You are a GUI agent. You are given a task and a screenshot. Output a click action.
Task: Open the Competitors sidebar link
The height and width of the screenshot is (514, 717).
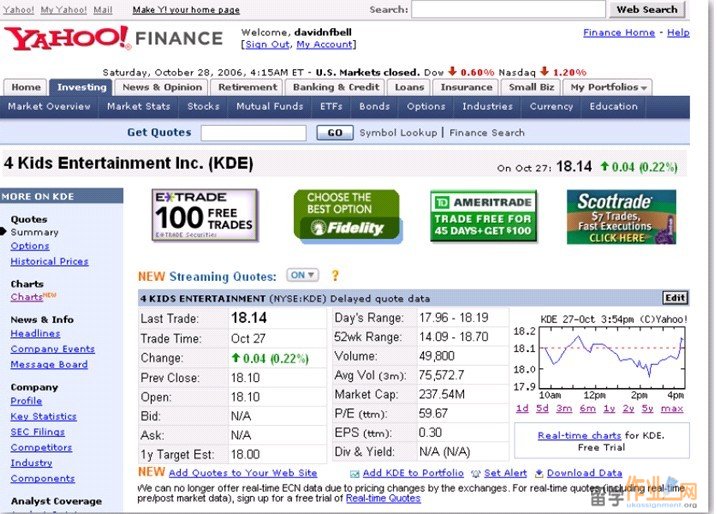tap(41, 448)
